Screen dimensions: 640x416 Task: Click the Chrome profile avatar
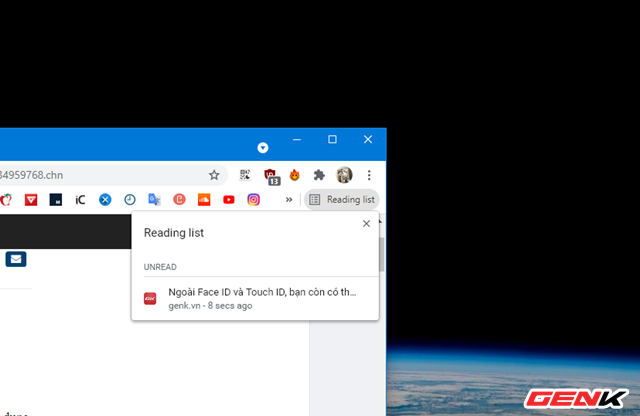pos(344,175)
